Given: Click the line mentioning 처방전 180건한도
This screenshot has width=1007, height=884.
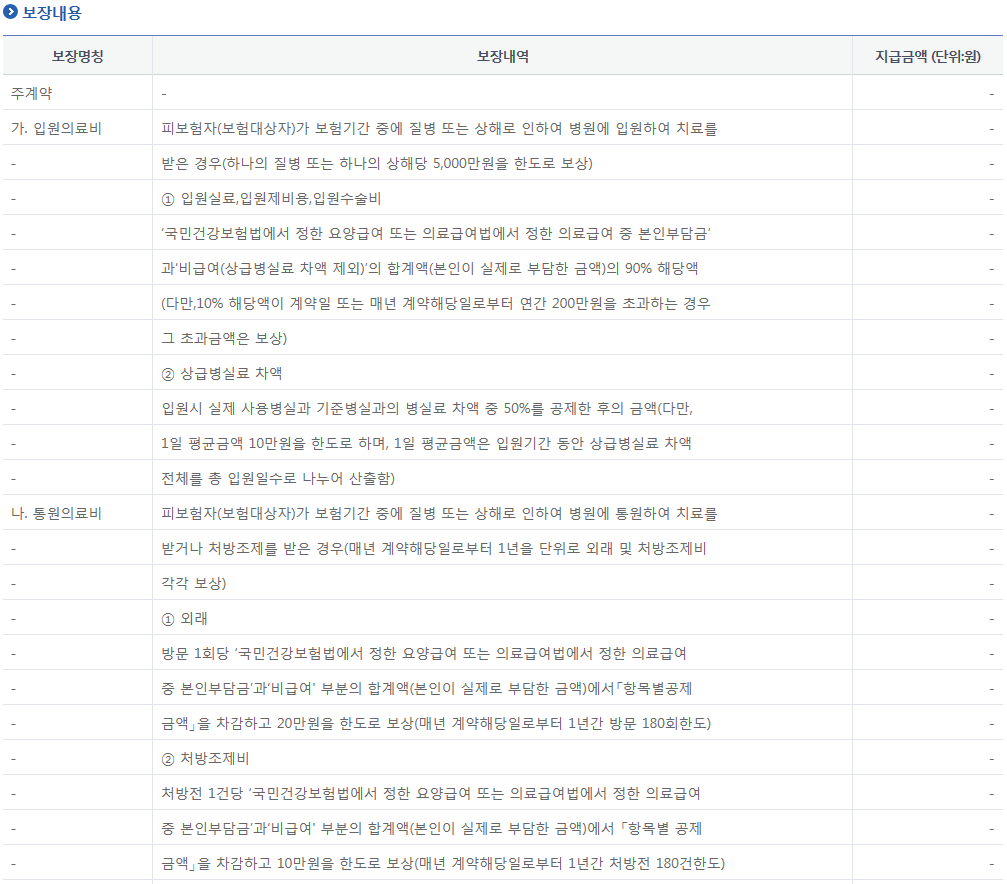Looking at the screenshot, I should point(443,863).
